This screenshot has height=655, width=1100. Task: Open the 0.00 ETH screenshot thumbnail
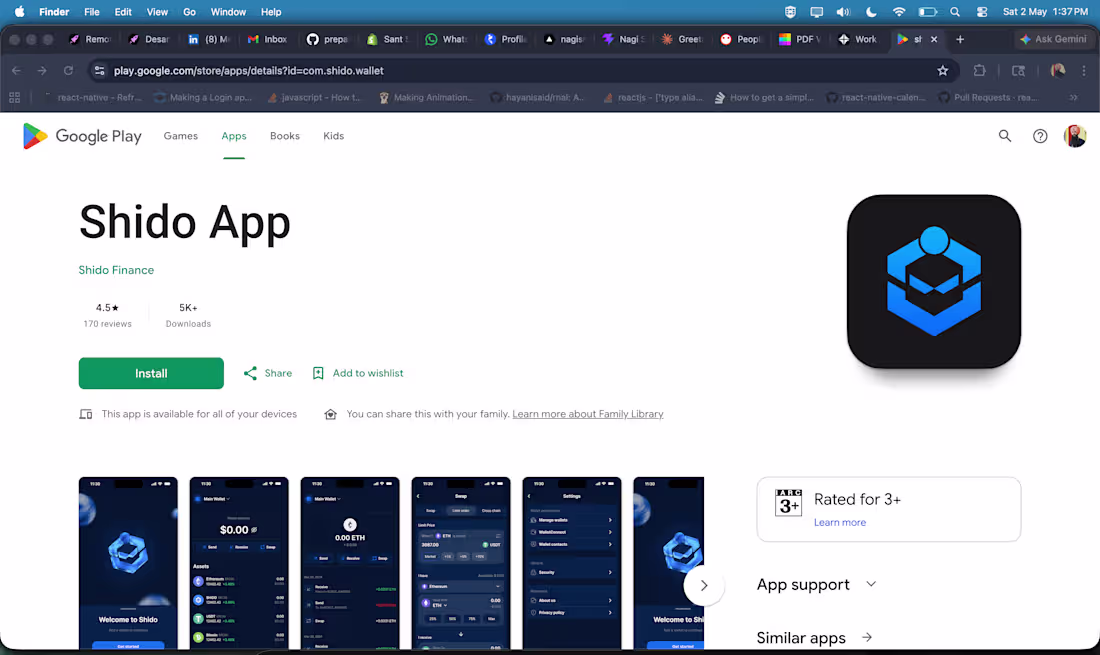click(x=350, y=563)
